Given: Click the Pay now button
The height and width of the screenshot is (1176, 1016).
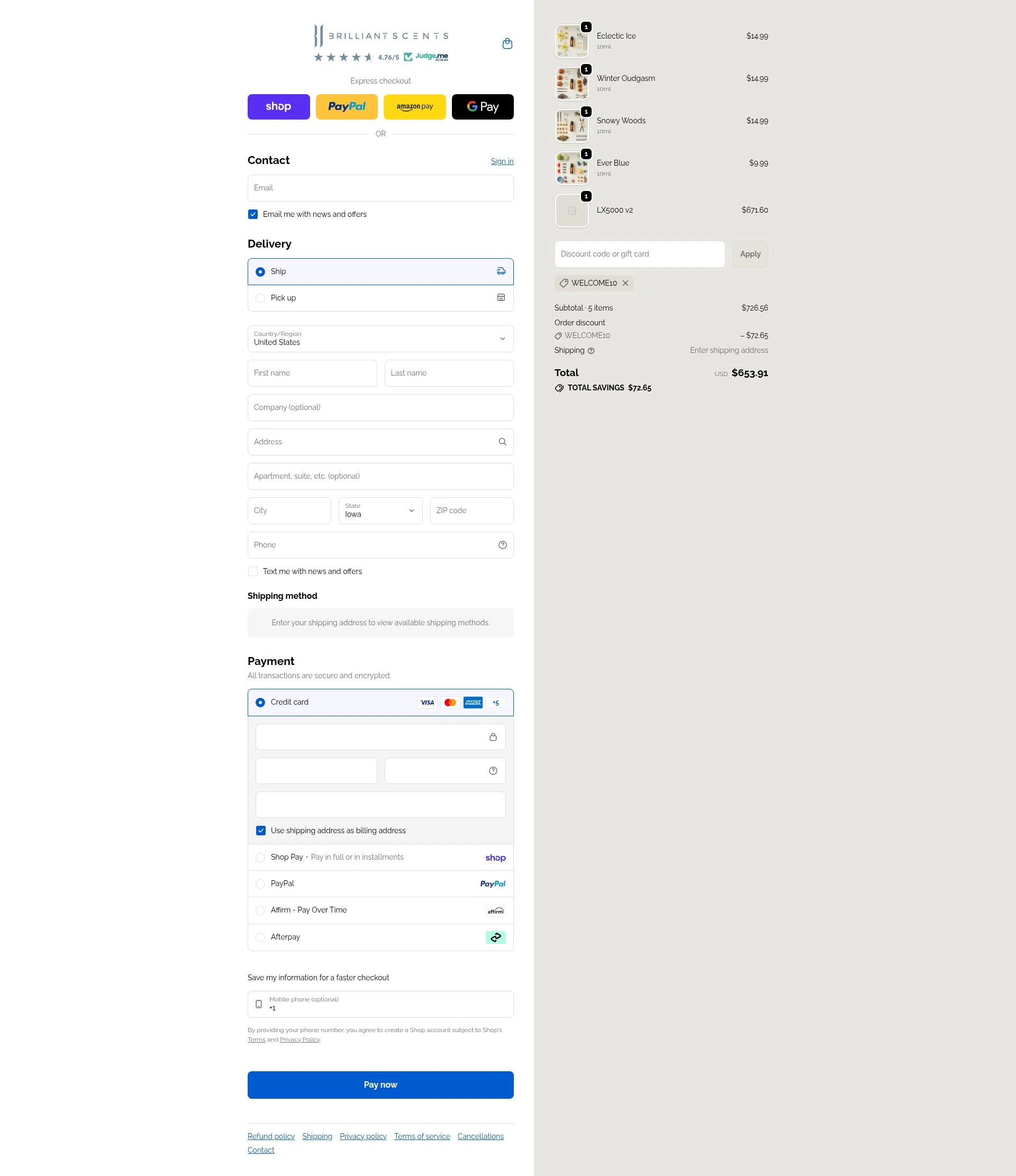Looking at the screenshot, I should tap(380, 1084).
